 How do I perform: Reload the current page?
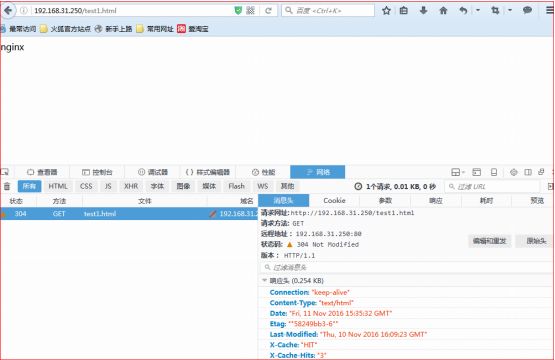pos(268,11)
